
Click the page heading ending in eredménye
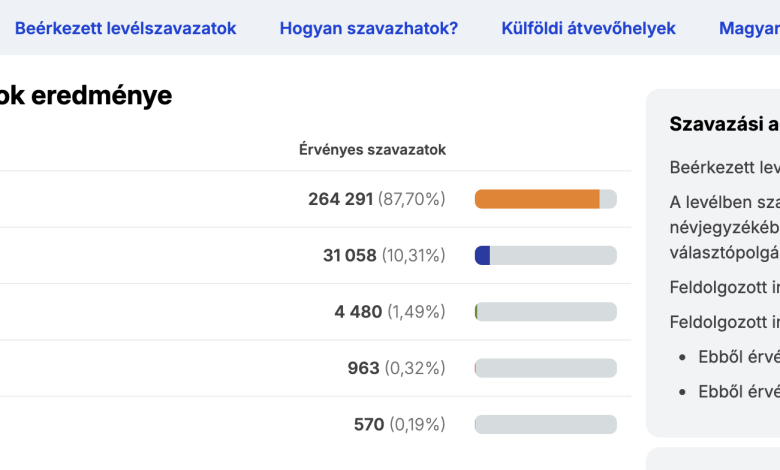click(x=86, y=96)
